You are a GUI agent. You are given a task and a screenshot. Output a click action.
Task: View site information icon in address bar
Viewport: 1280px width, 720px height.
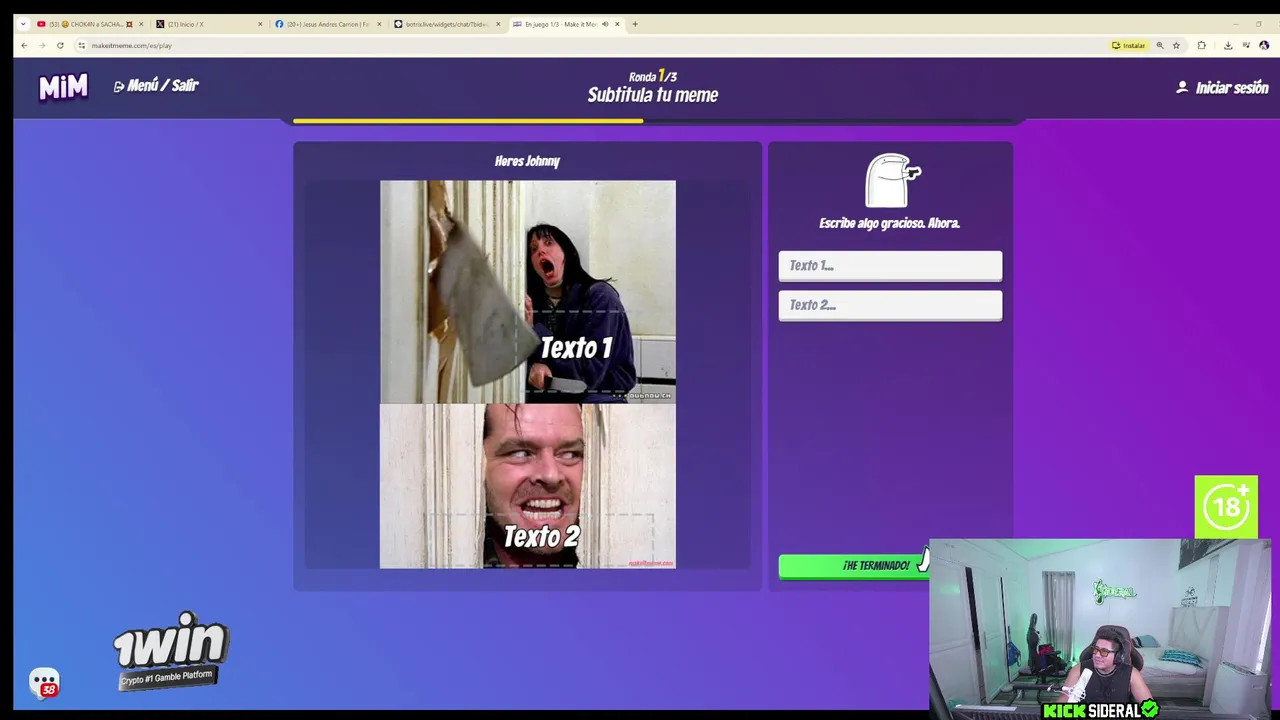click(82, 45)
